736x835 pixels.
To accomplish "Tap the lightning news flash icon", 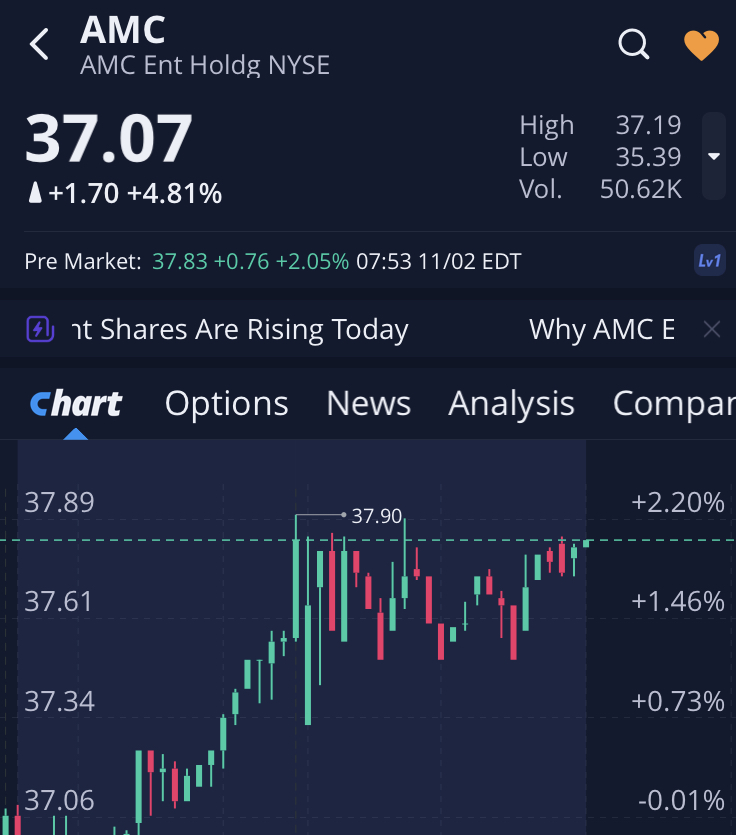I will [40, 329].
